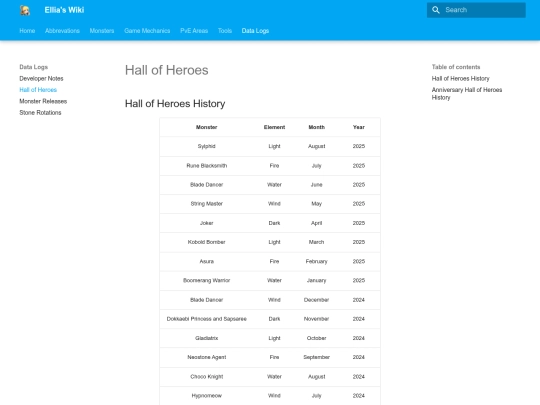The height and width of the screenshot is (405, 540).
Task: Go to the Home nav tab
Action: point(27,31)
